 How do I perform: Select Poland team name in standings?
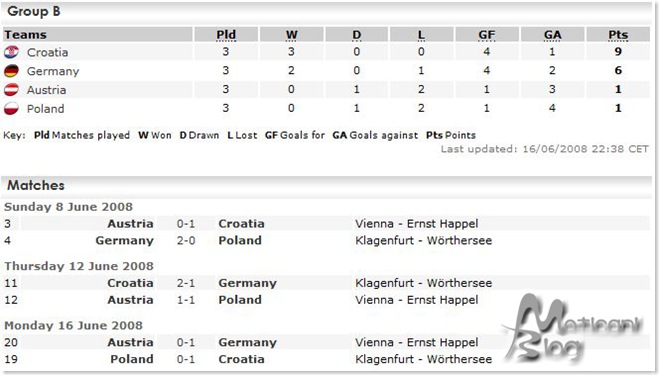[x=45, y=109]
